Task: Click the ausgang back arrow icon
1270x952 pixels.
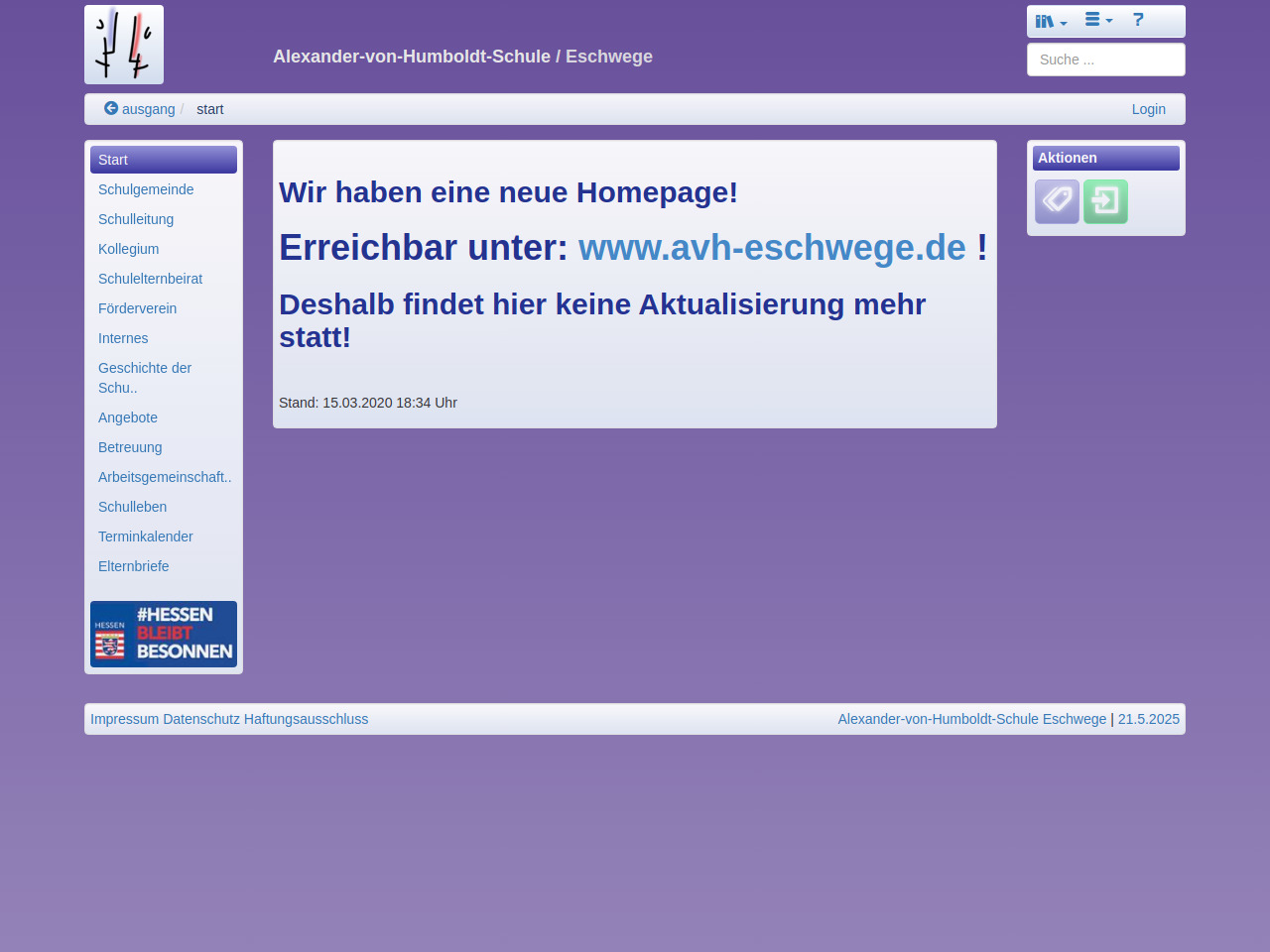Action: click(x=111, y=109)
